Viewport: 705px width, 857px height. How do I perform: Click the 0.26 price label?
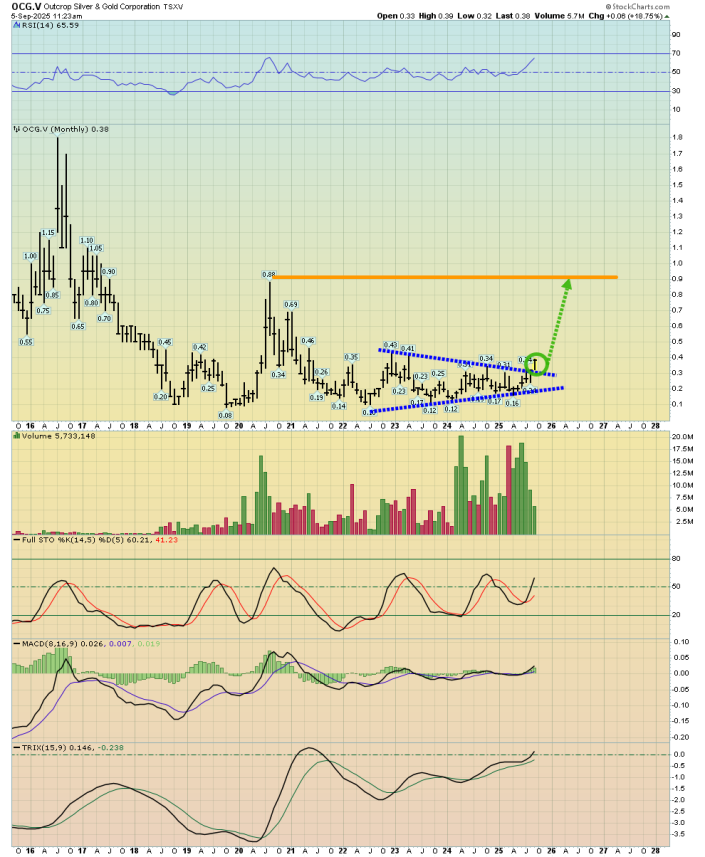(x=321, y=372)
